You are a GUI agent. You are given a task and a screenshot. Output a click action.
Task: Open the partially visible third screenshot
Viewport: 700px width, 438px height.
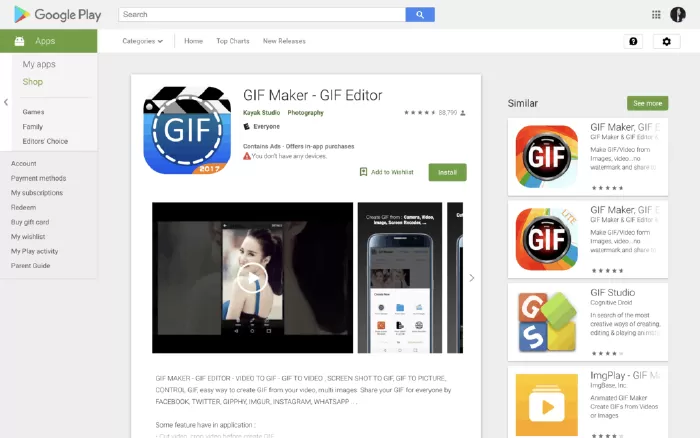click(x=455, y=278)
